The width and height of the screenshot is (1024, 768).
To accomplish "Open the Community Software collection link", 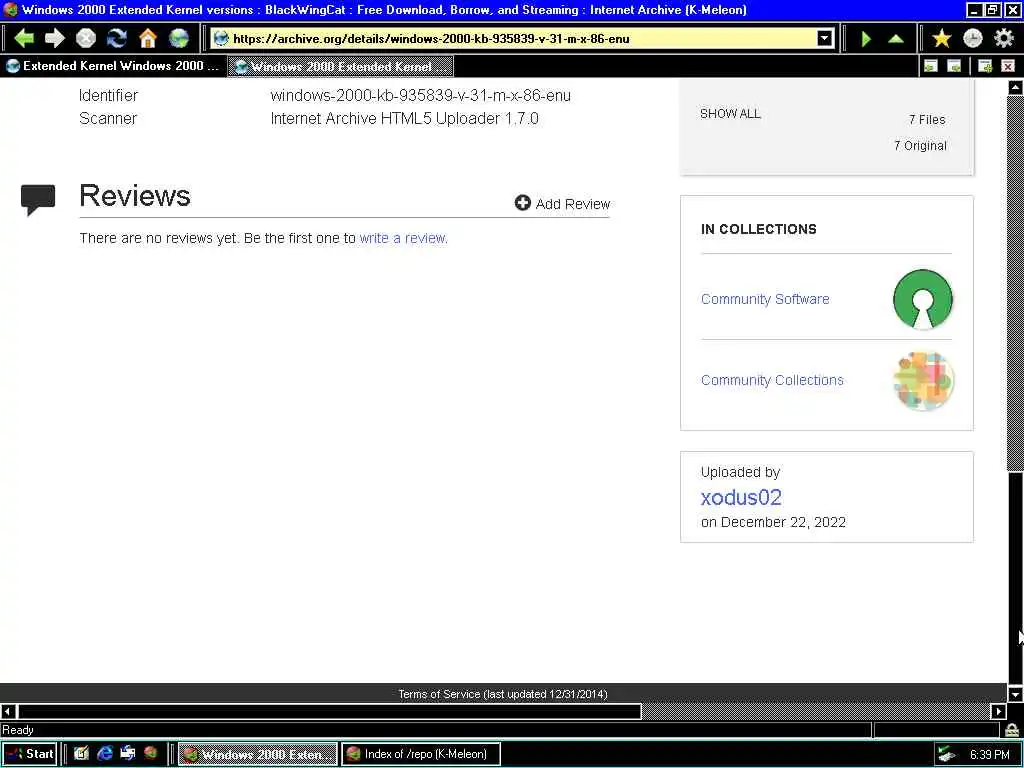I will (765, 299).
